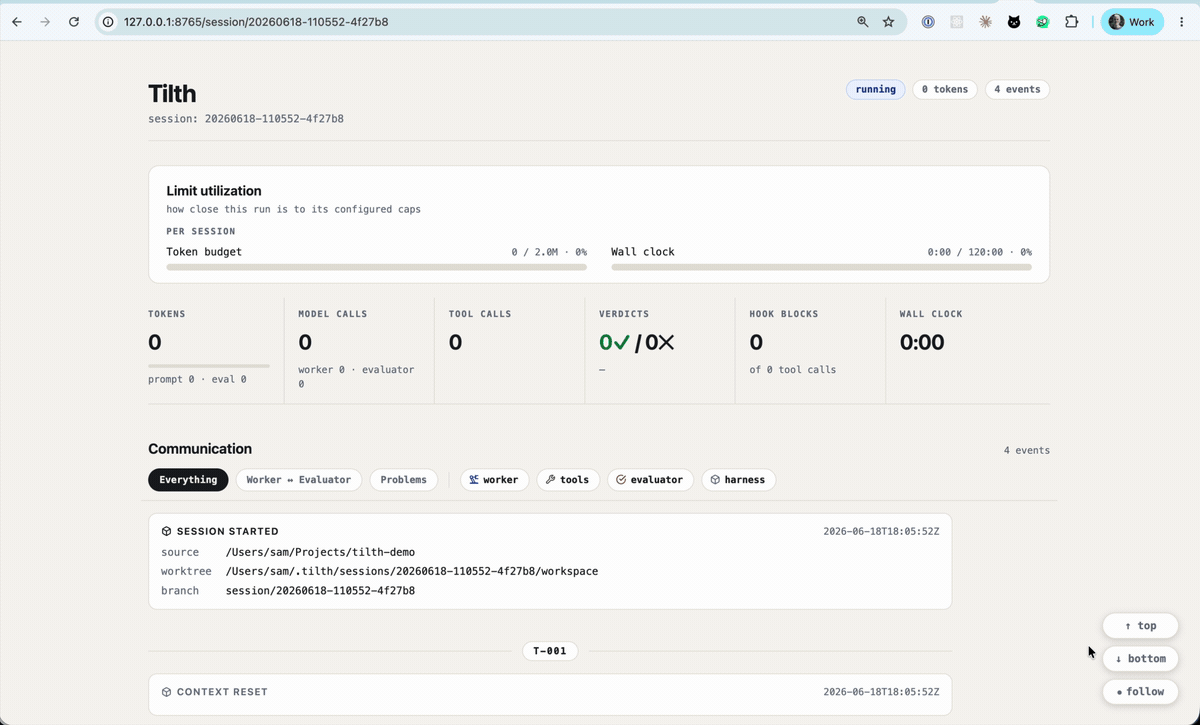
Task: Open the Extensions puzzle piece icon
Action: (x=1072, y=22)
